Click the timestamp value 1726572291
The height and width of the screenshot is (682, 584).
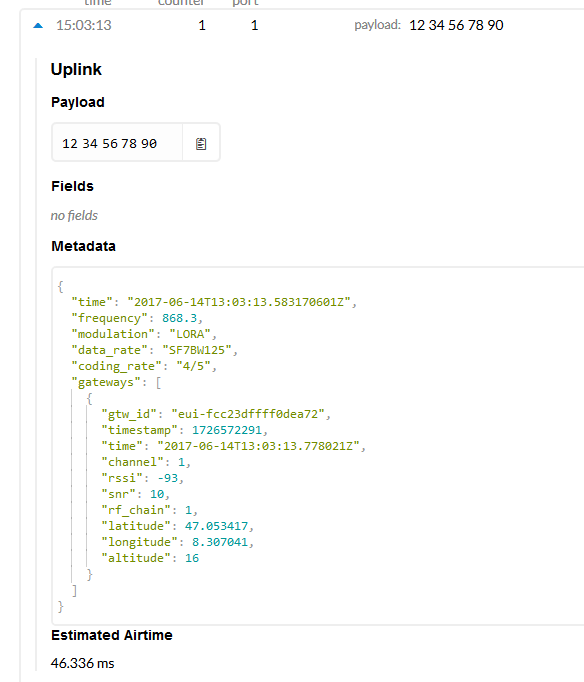tap(227, 430)
